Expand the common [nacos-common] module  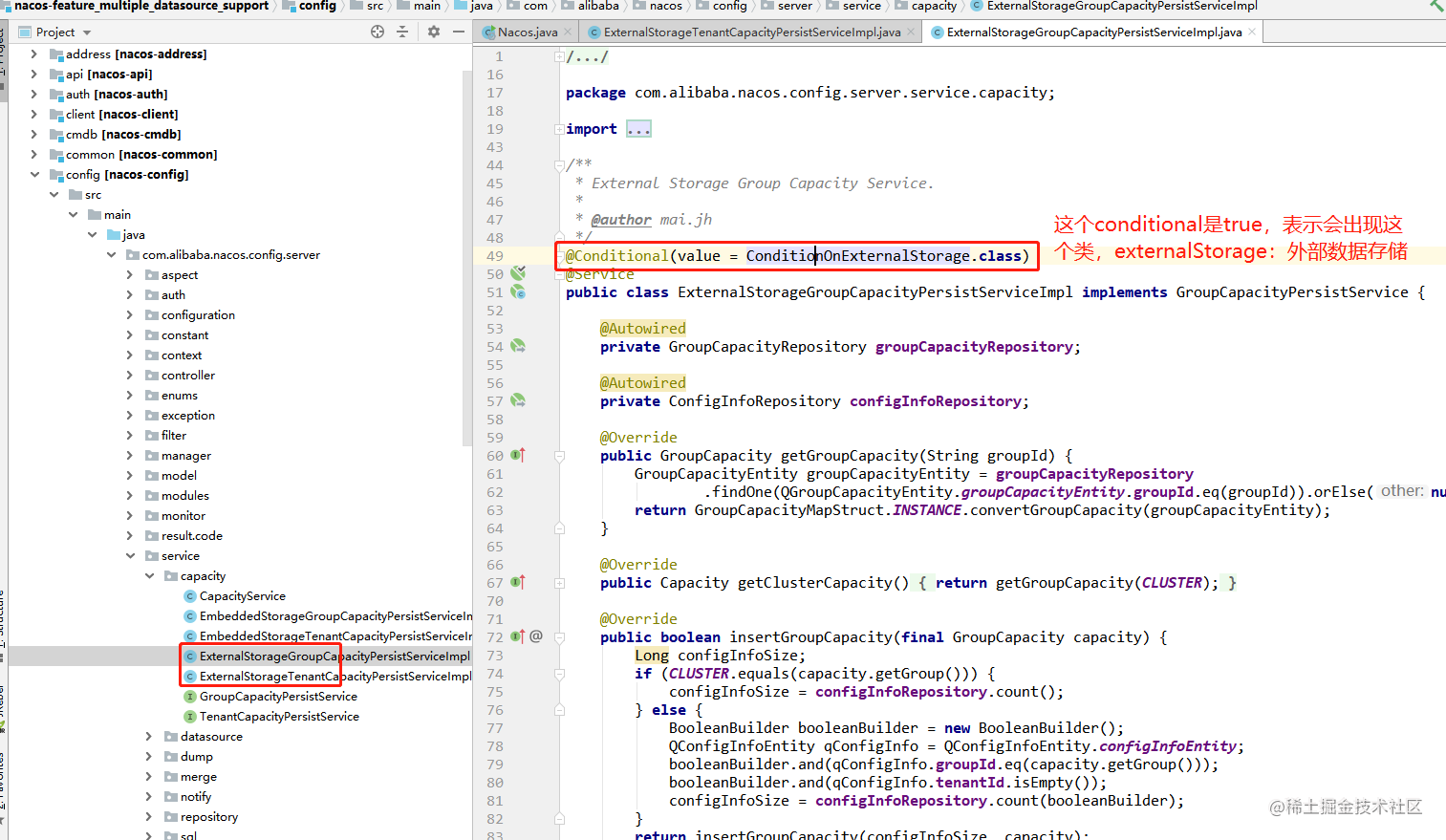(34, 154)
